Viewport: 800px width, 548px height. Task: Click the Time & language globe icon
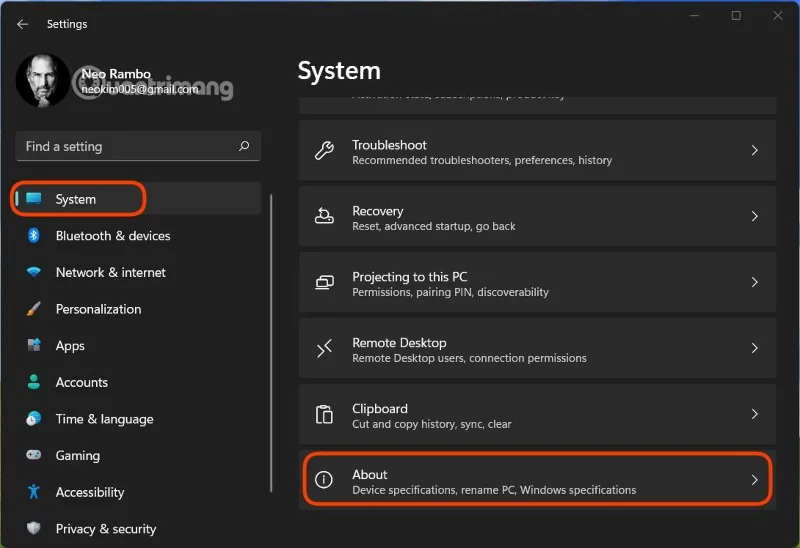tap(34, 418)
